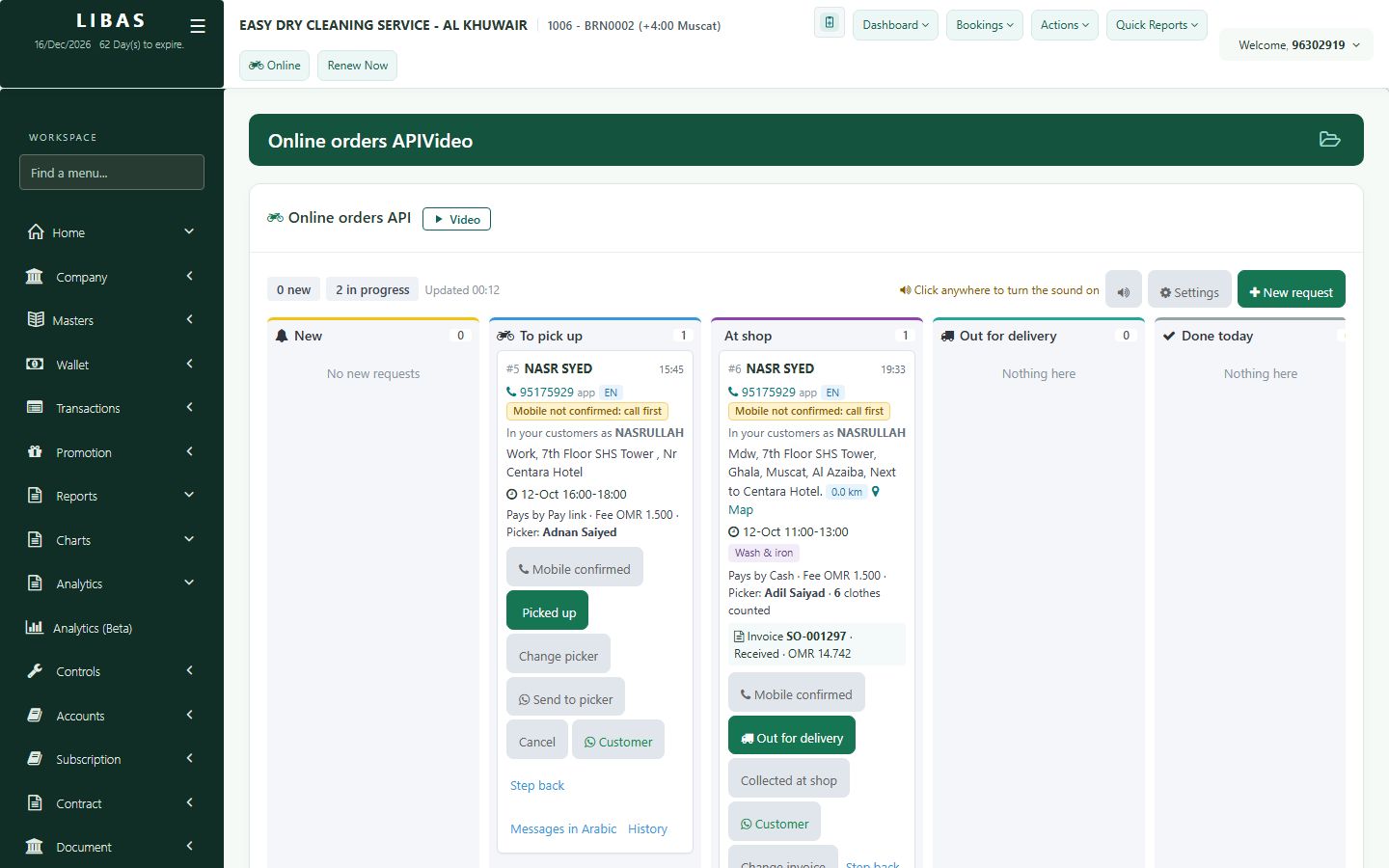The image size is (1389, 868).
Task: Click Step back link in order #5
Action: tap(537, 785)
